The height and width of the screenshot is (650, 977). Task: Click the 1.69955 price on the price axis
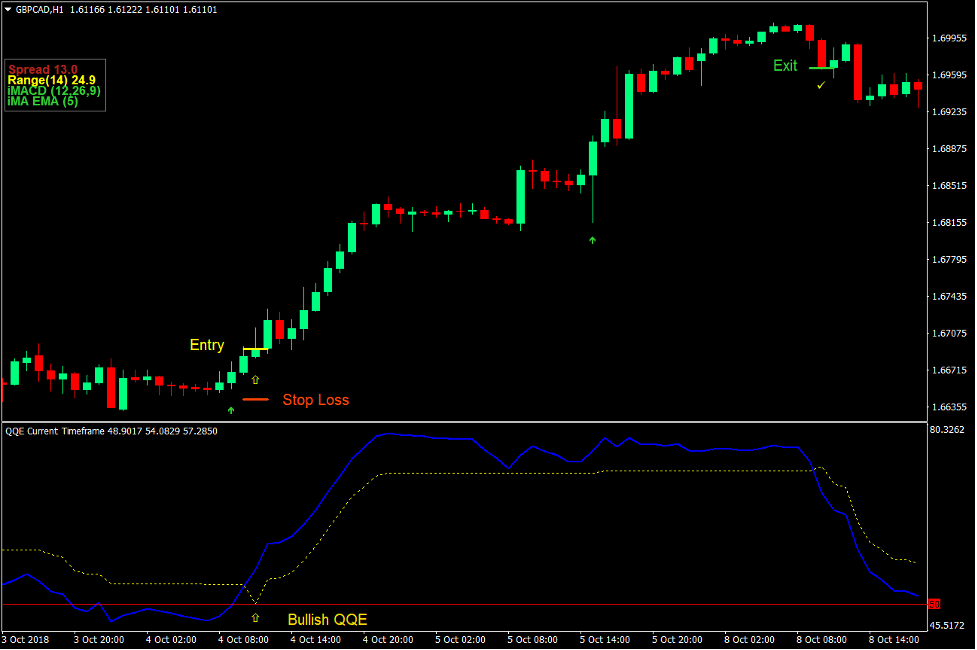click(x=947, y=39)
